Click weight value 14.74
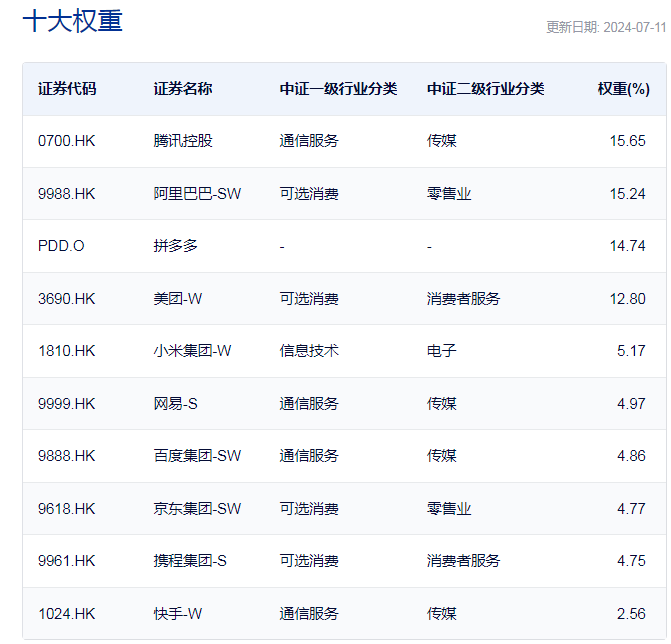Screen dimensions: 671x644 point(627,246)
